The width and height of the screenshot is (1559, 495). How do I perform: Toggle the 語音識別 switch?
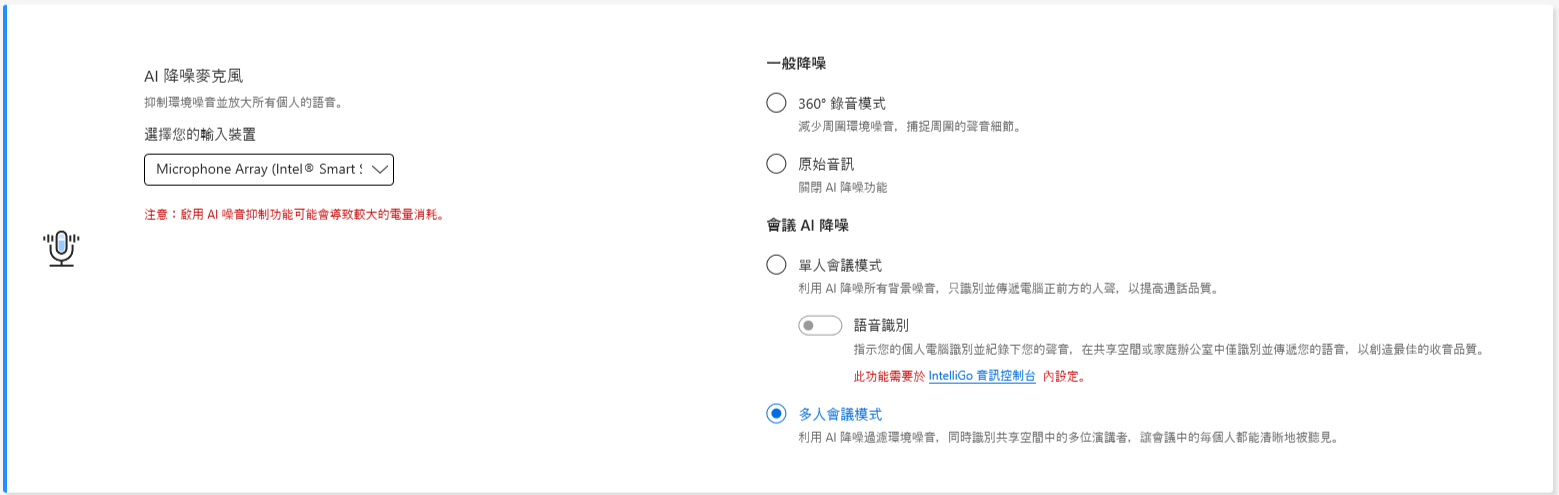(x=820, y=326)
